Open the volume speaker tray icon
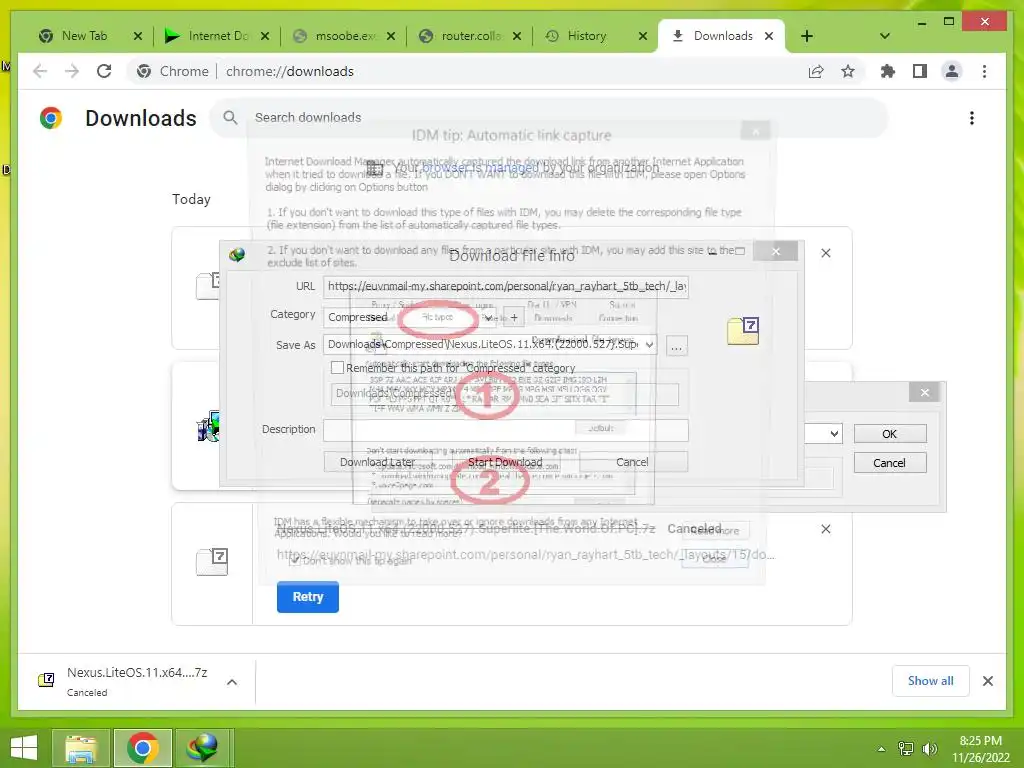The width and height of the screenshot is (1024, 768). (929, 749)
